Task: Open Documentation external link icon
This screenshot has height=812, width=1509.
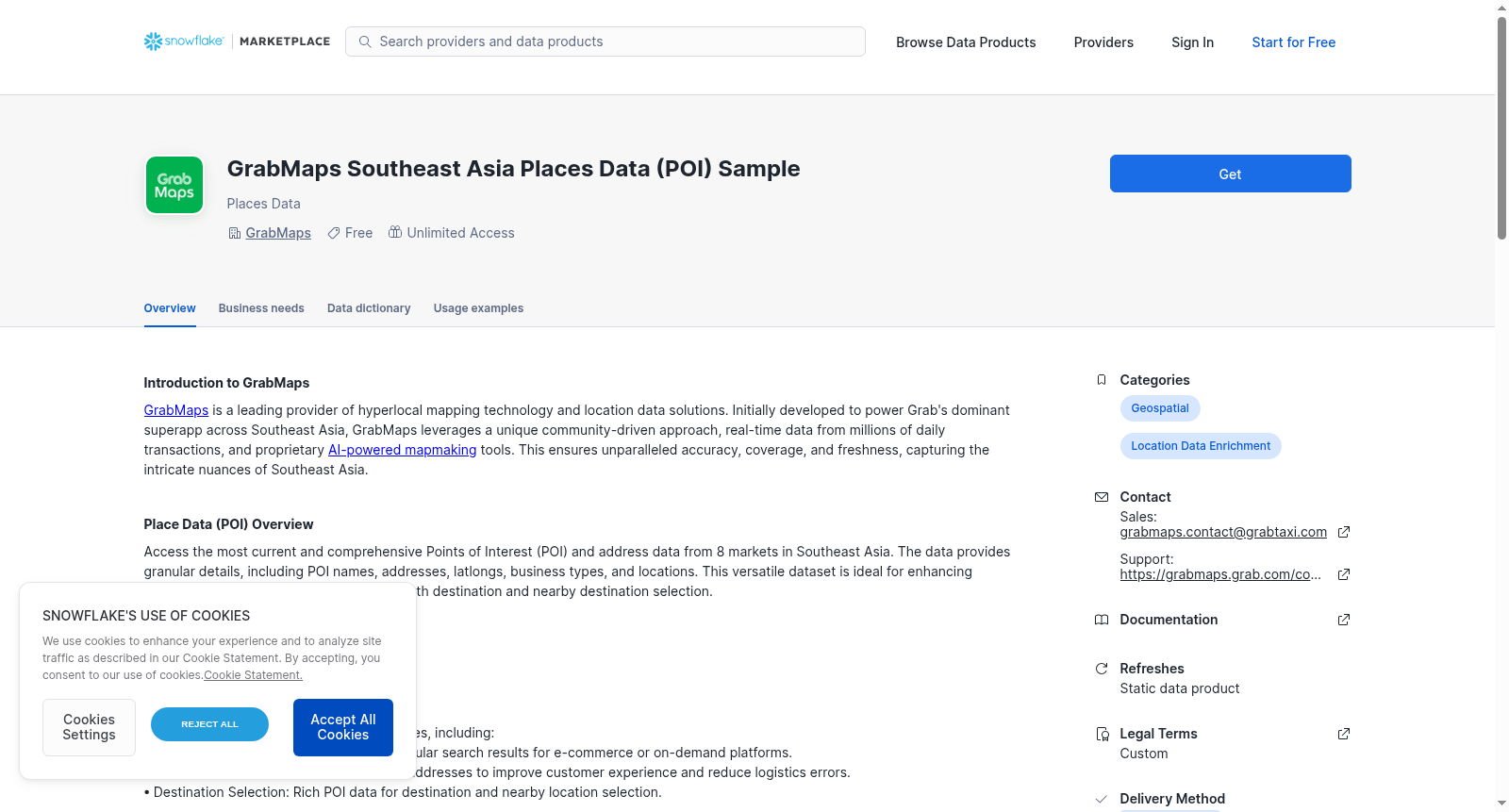Action: 1344,620
